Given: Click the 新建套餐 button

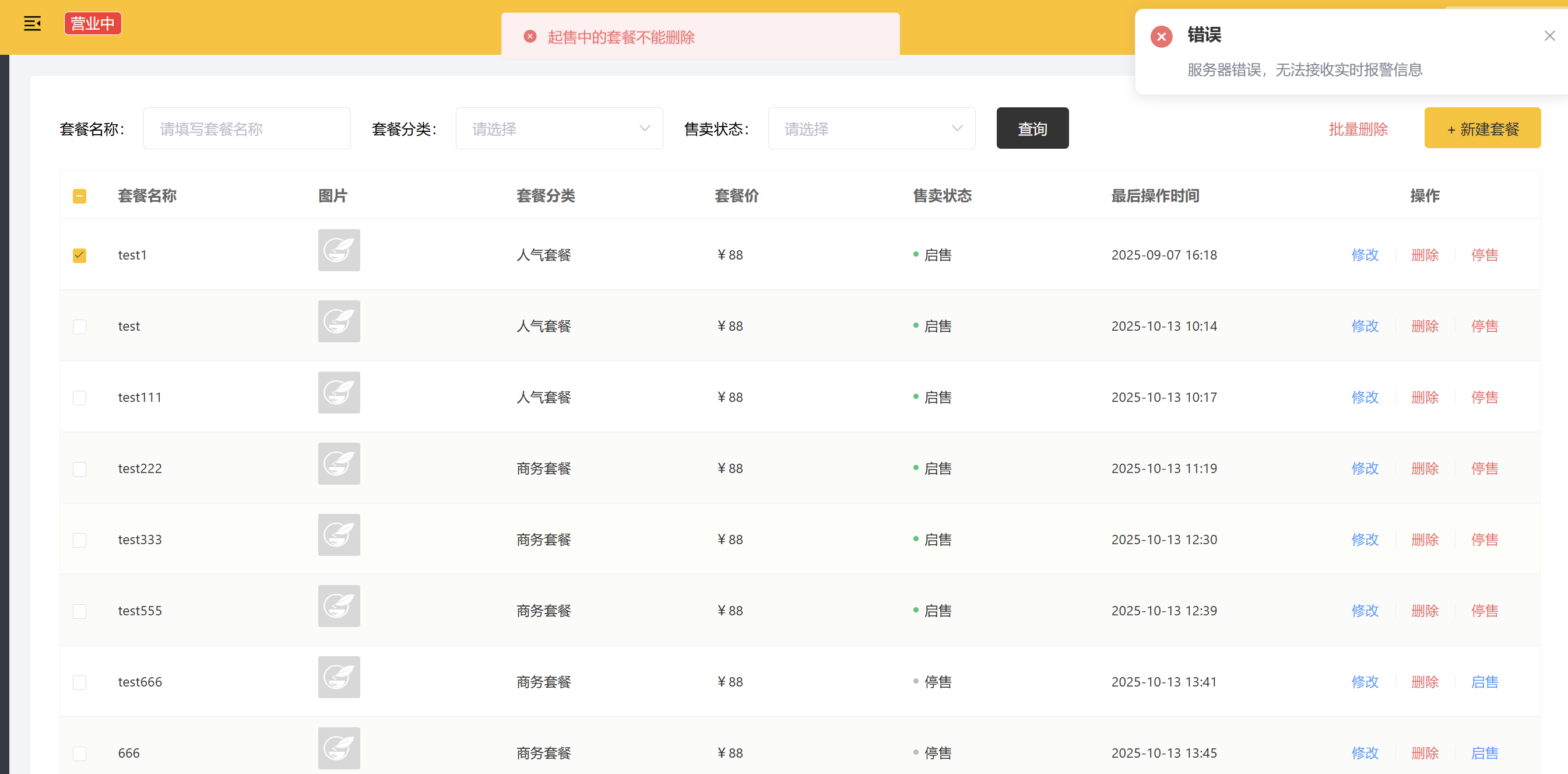Looking at the screenshot, I should (x=1482, y=128).
